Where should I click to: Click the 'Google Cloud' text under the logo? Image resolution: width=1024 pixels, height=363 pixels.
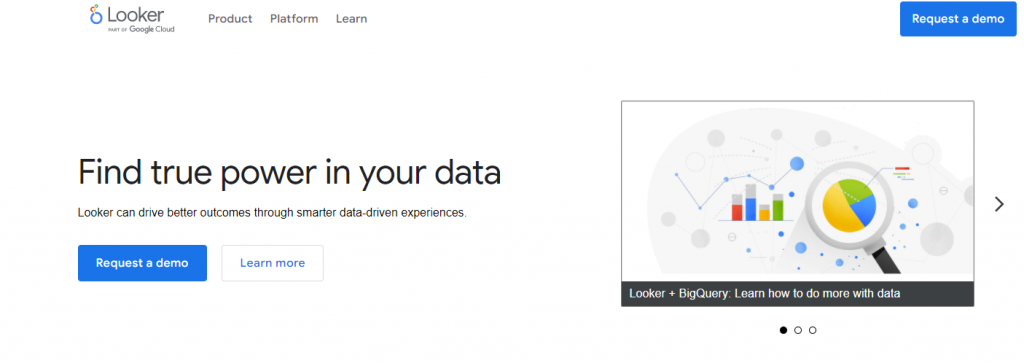tap(152, 29)
